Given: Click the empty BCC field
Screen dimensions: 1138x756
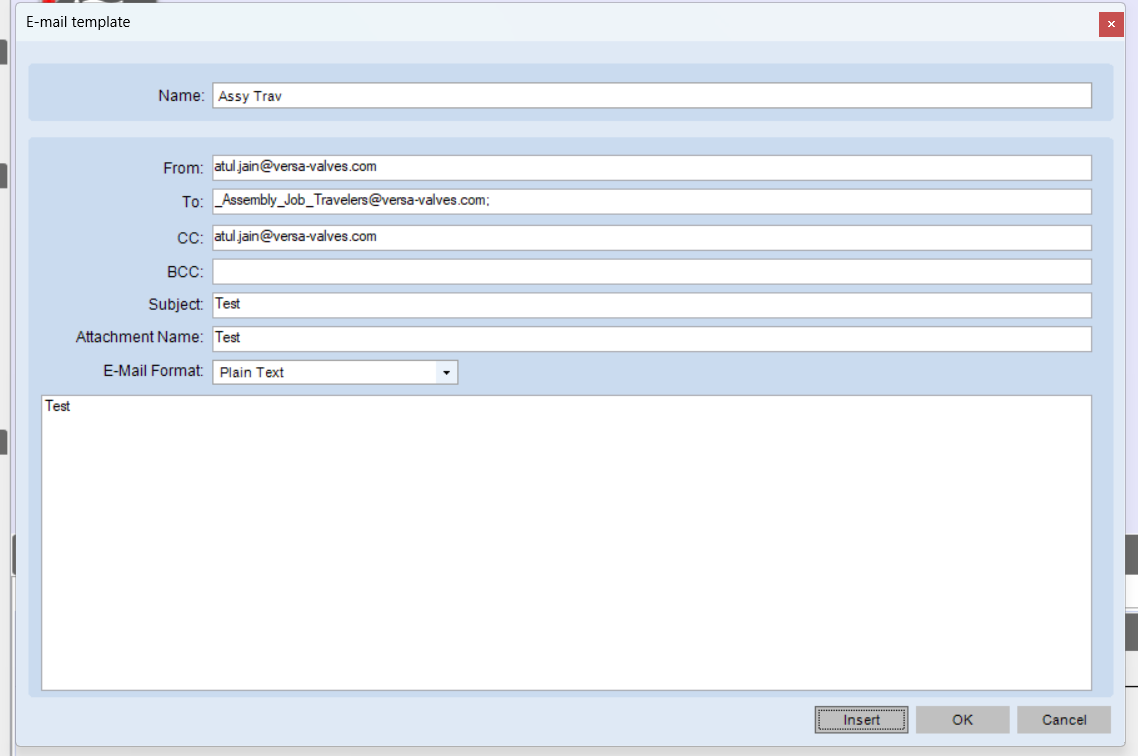Looking at the screenshot, I should click(x=652, y=271).
